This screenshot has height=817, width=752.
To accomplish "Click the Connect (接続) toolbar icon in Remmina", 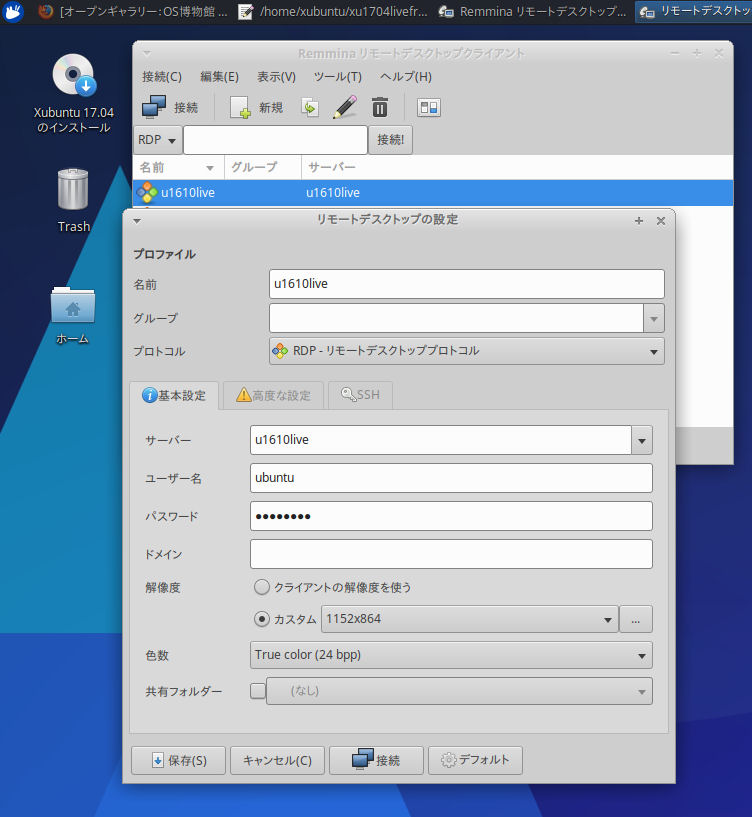I will (x=170, y=107).
